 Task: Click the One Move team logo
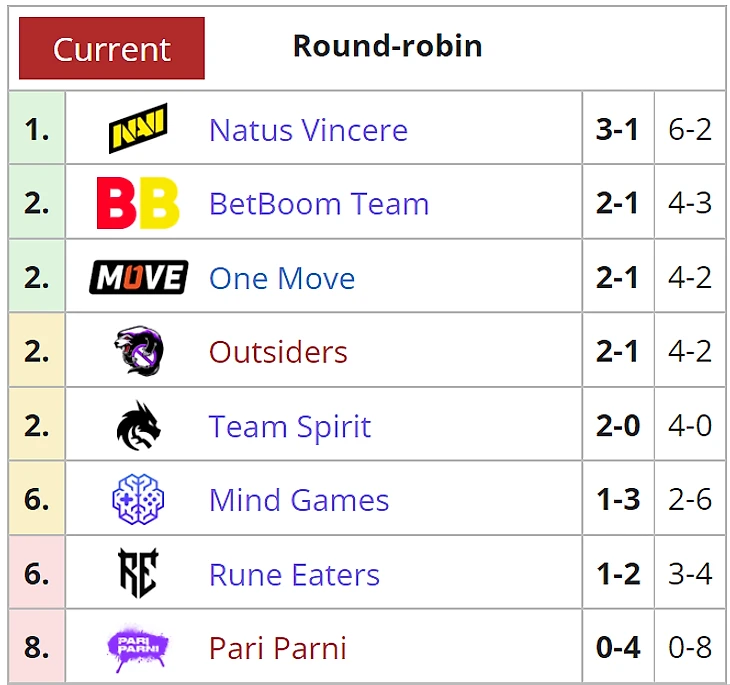(138, 277)
